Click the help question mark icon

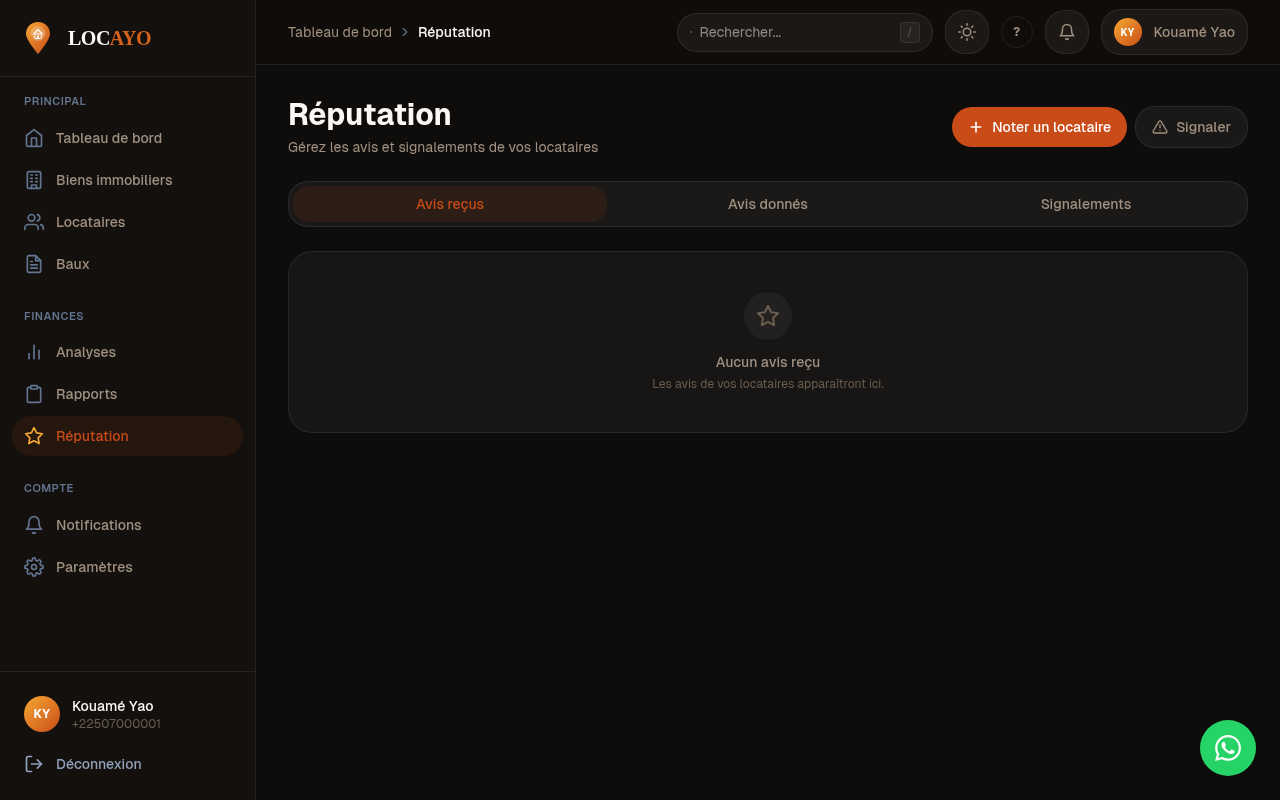point(1016,32)
